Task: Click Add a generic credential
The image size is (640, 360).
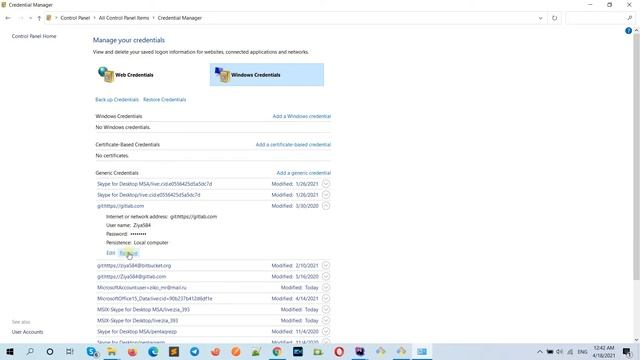Action: coord(304,173)
